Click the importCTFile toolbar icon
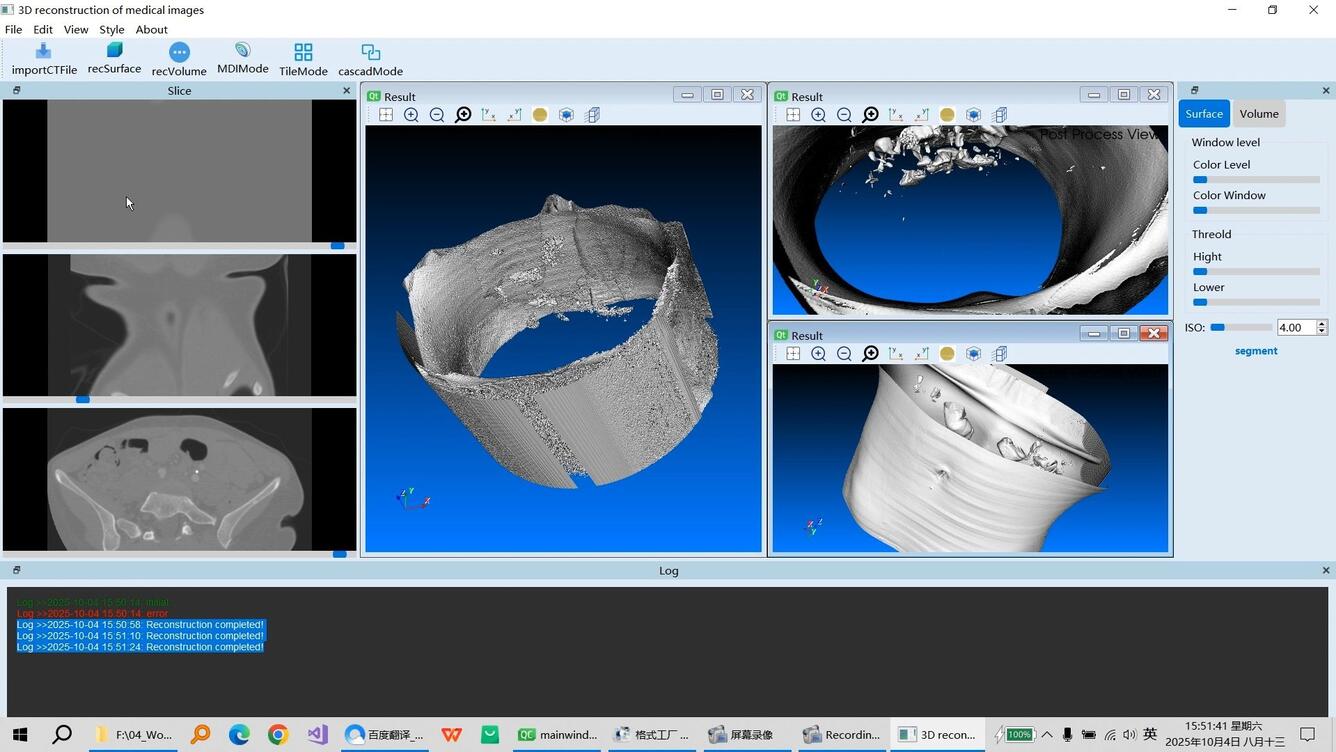The height and width of the screenshot is (752, 1336). point(44,59)
